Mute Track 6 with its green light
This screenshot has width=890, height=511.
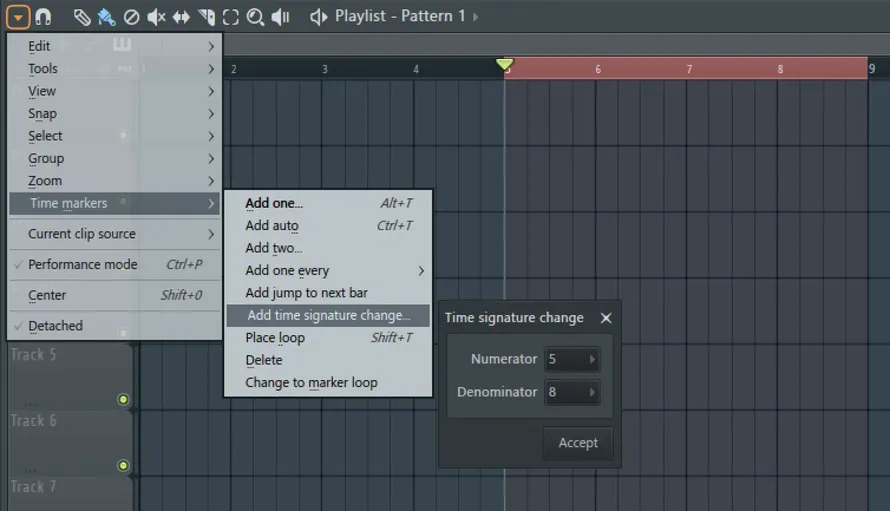point(123,466)
